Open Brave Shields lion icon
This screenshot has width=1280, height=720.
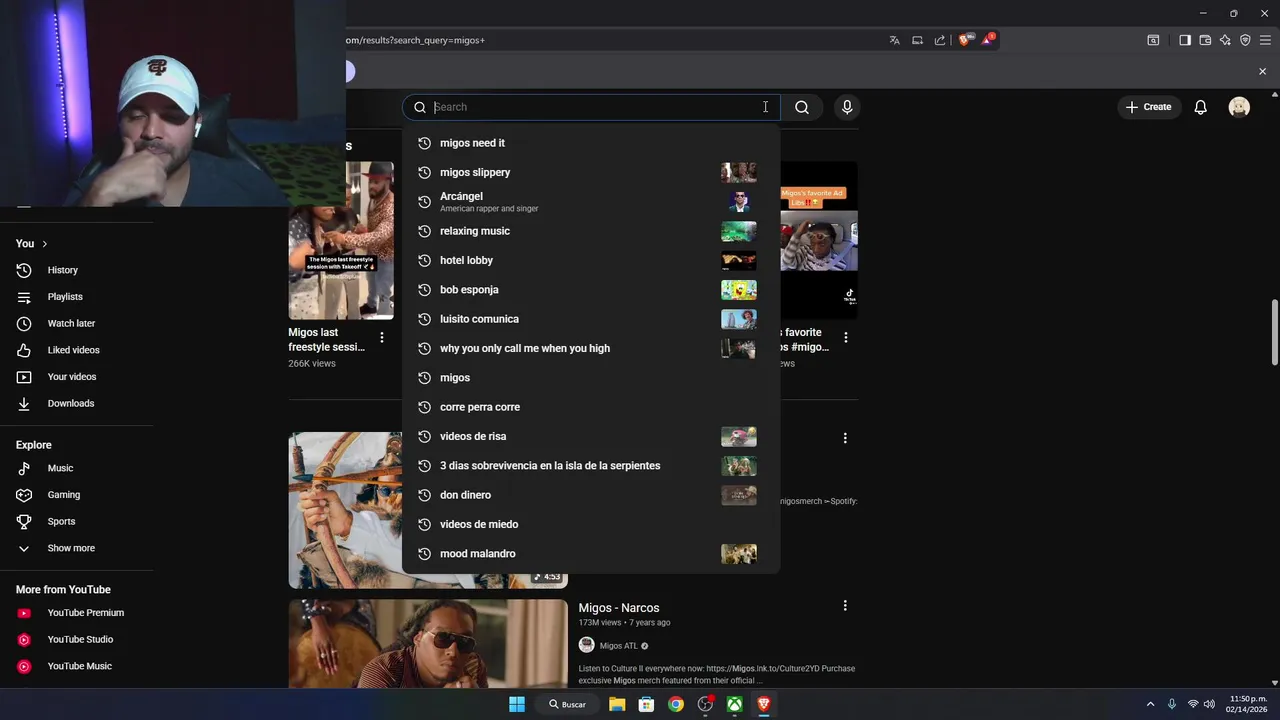964,40
